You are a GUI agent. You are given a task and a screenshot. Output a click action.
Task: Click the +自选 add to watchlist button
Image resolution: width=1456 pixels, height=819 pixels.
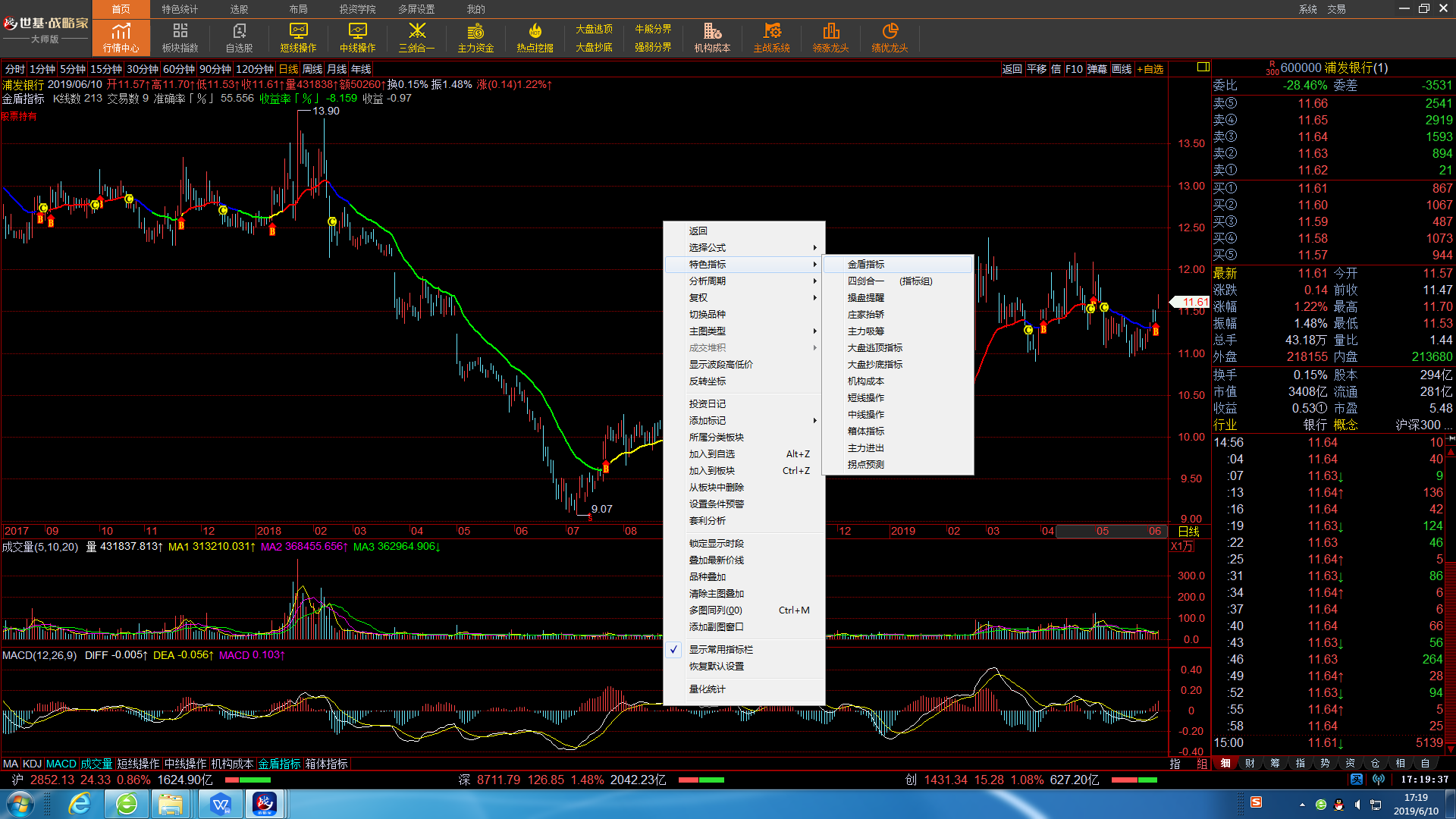(1150, 69)
